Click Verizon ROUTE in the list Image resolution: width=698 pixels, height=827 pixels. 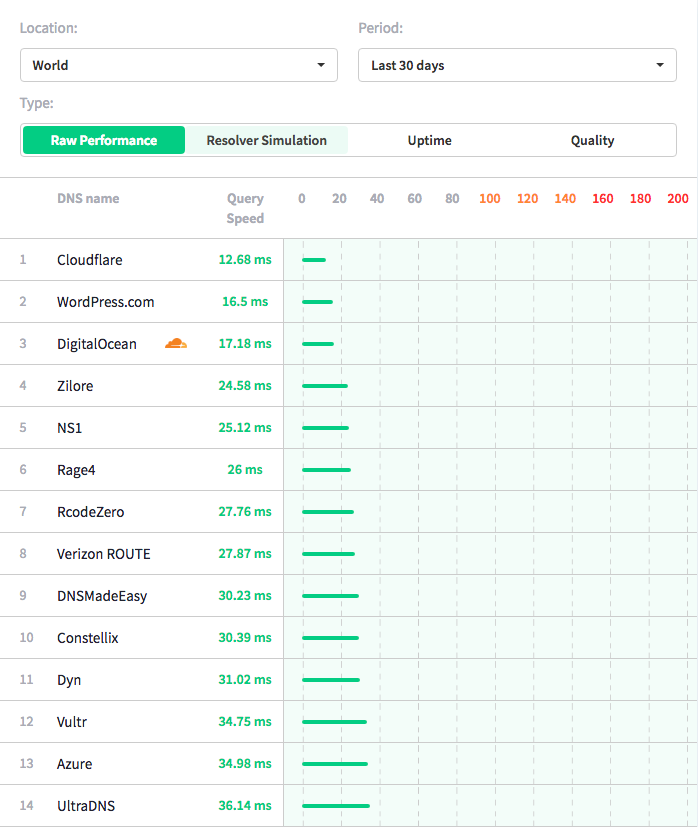(104, 554)
